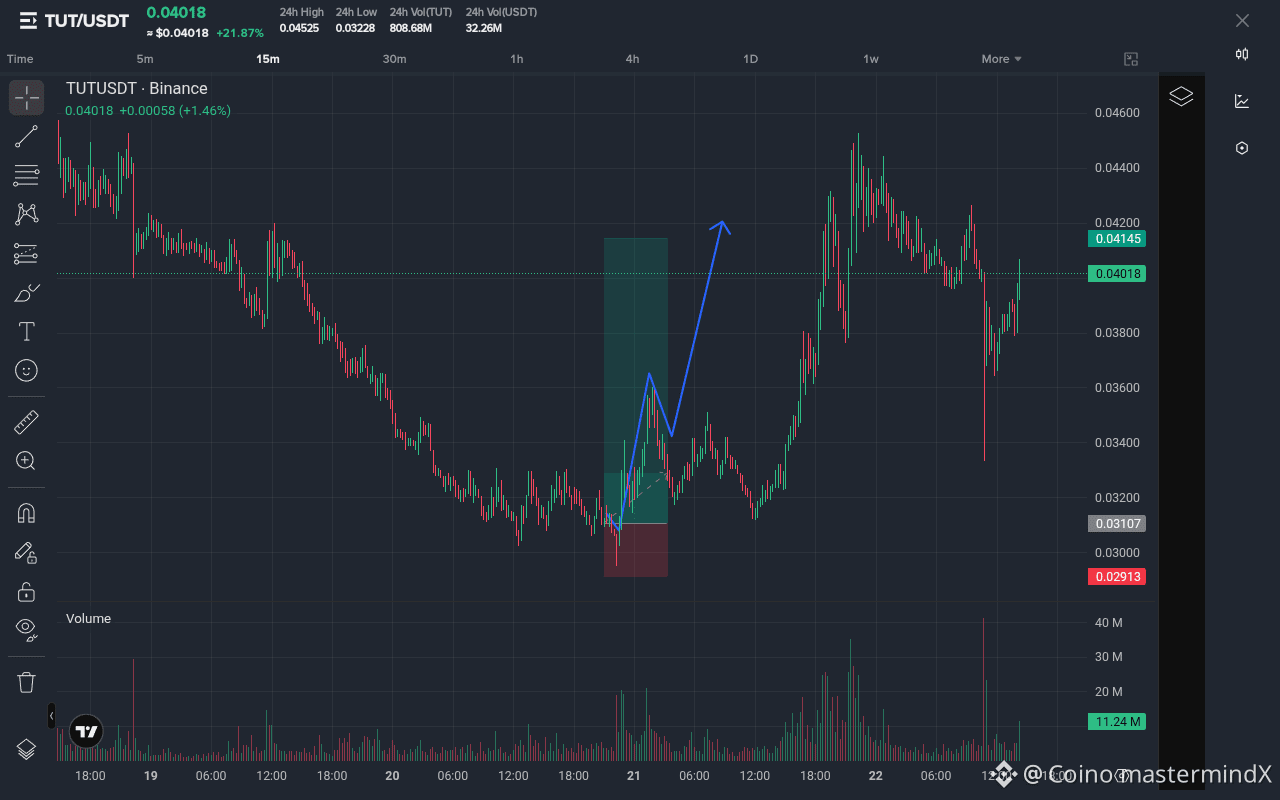Screen dimensions: 1280x800
Task: Open the layers panel icon at right
Action: pyautogui.click(x=1181, y=96)
